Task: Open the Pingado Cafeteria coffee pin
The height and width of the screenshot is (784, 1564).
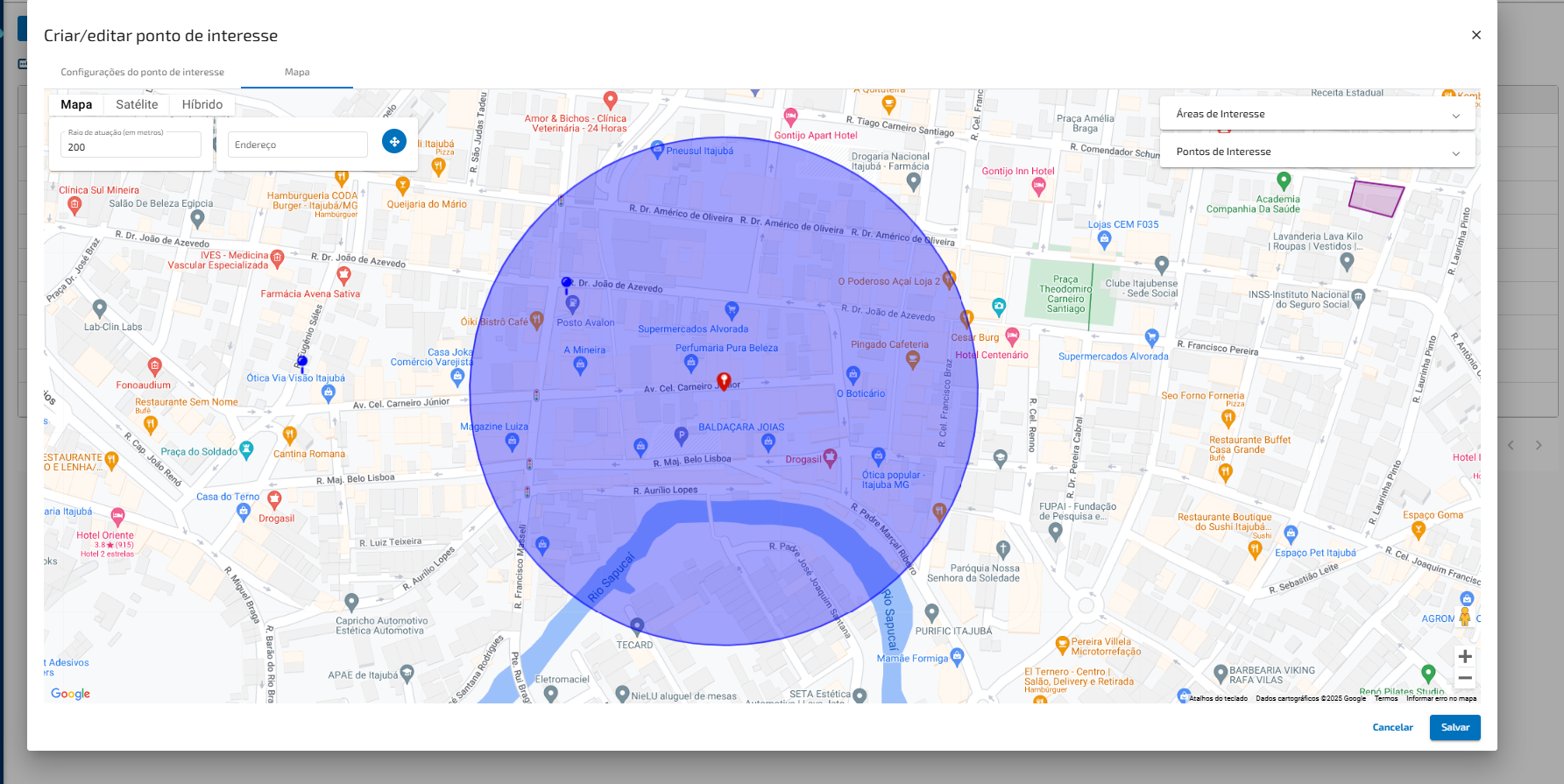Action: coord(913,361)
